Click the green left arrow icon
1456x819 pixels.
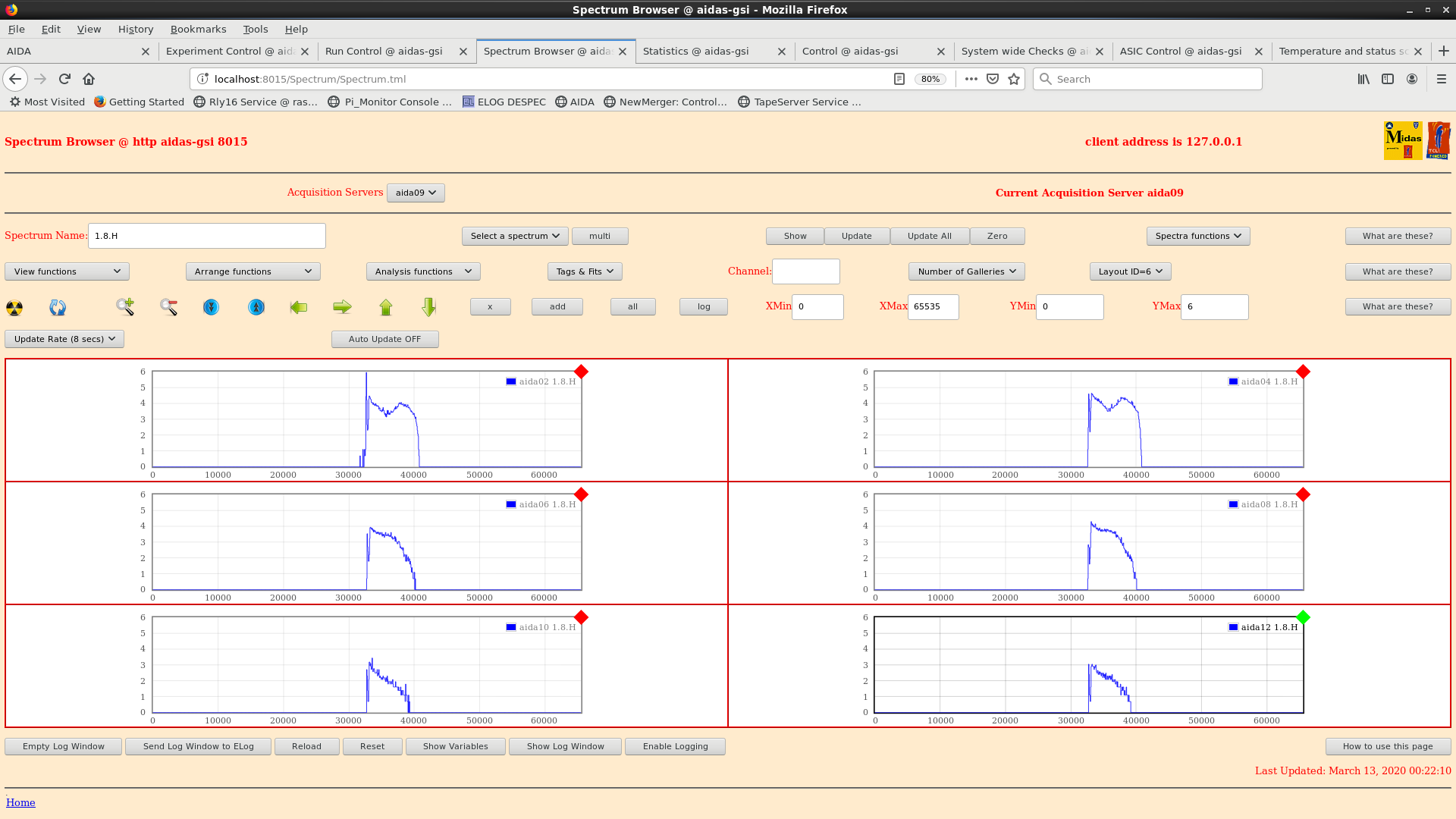click(x=299, y=307)
